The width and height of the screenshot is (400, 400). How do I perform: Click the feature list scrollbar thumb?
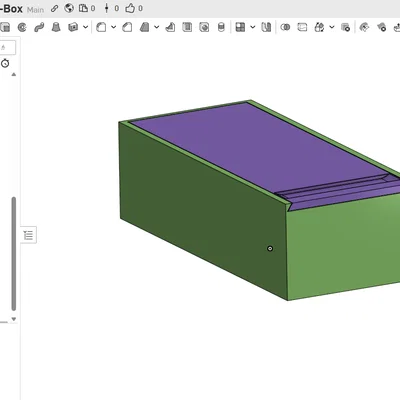pos(14,254)
